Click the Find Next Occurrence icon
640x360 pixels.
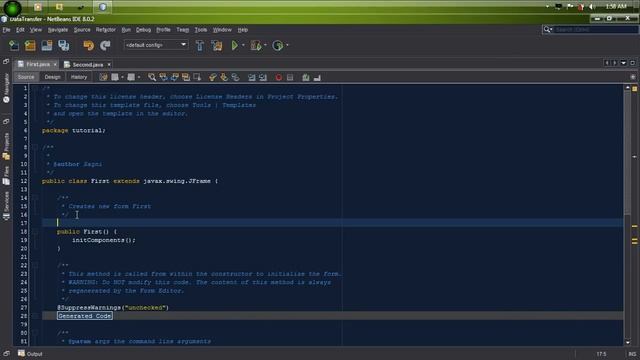[175, 77]
